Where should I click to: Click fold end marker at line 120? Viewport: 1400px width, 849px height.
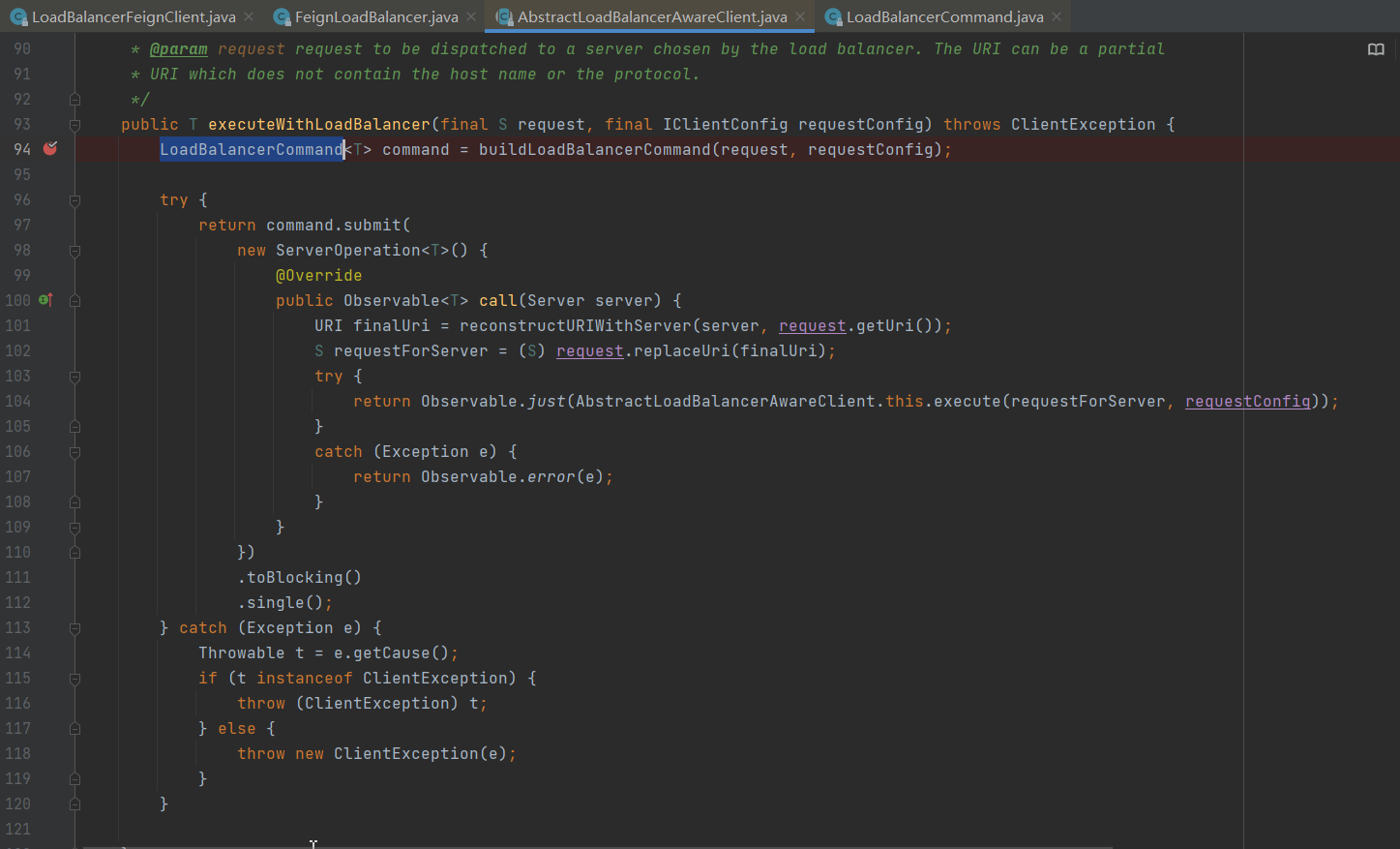click(x=74, y=804)
